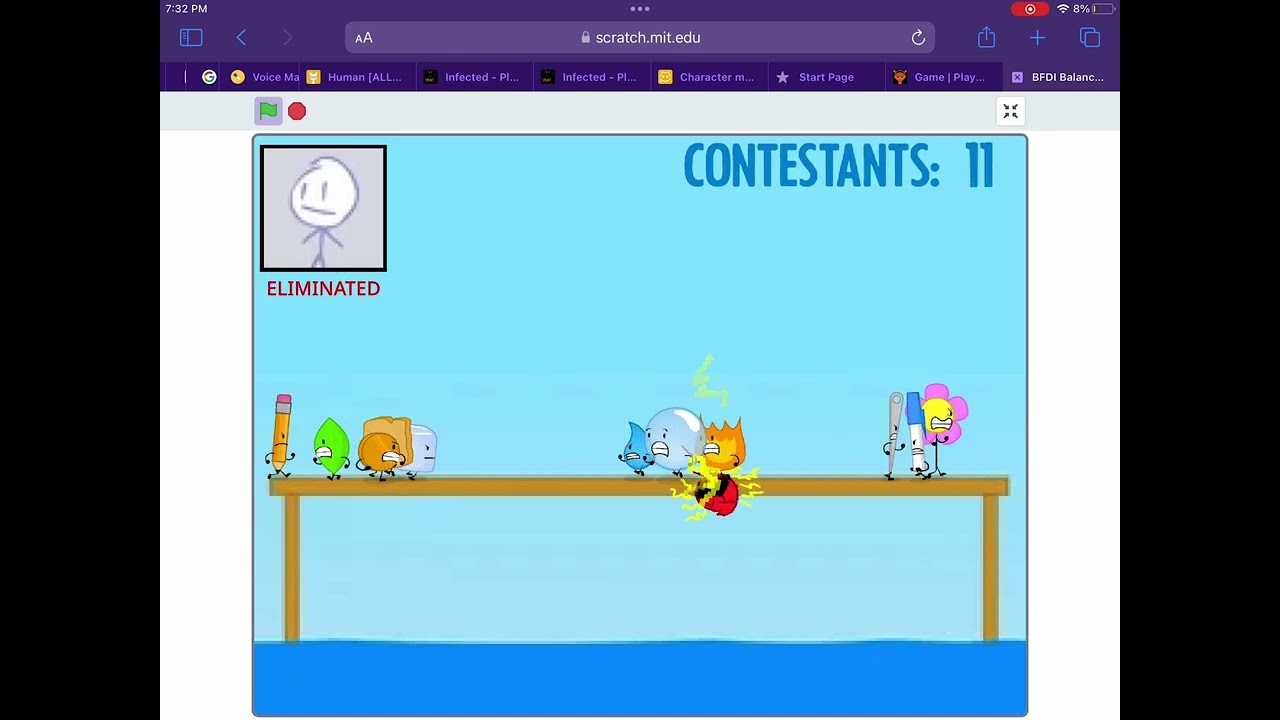Open the Share sheet icon

(987, 37)
